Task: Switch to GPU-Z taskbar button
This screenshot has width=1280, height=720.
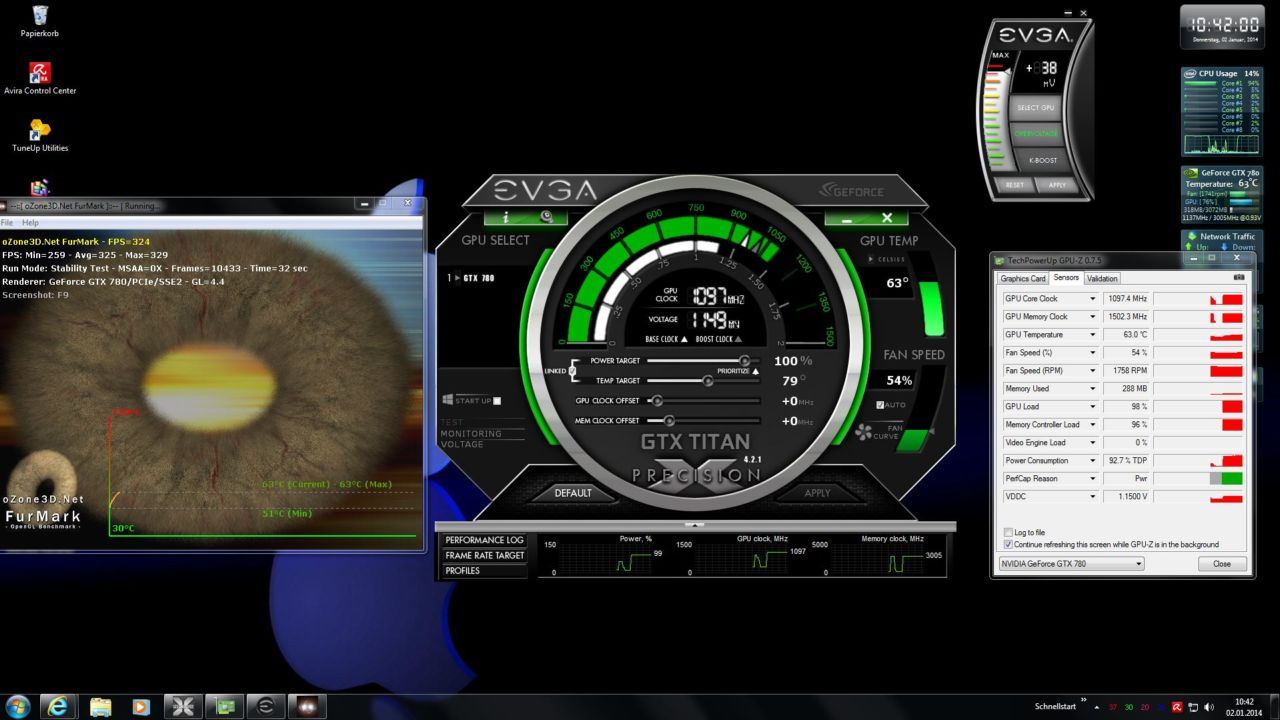Action: (225, 706)
